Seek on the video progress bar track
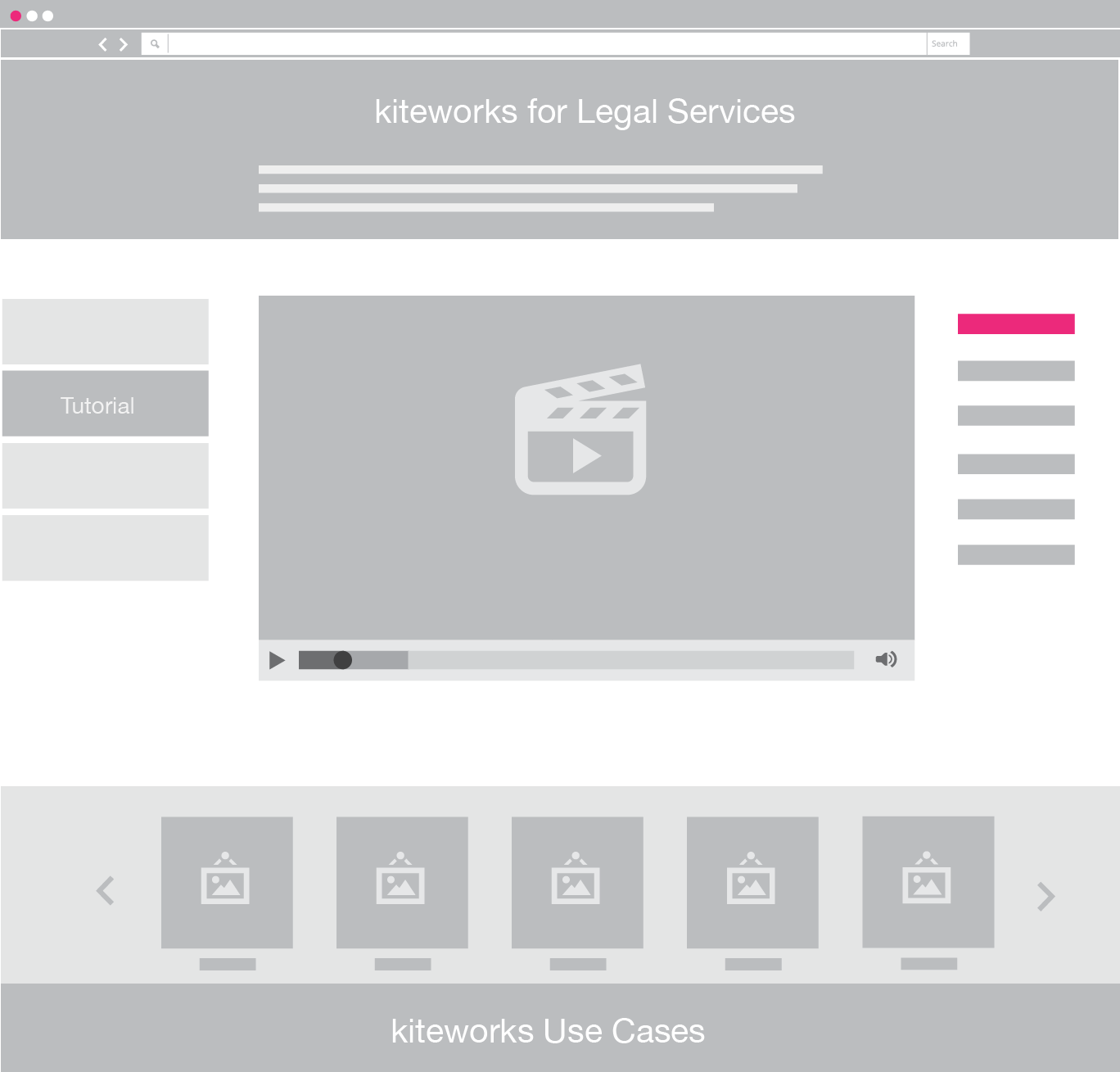The image size is (1120, 1072). click(576, 660)
